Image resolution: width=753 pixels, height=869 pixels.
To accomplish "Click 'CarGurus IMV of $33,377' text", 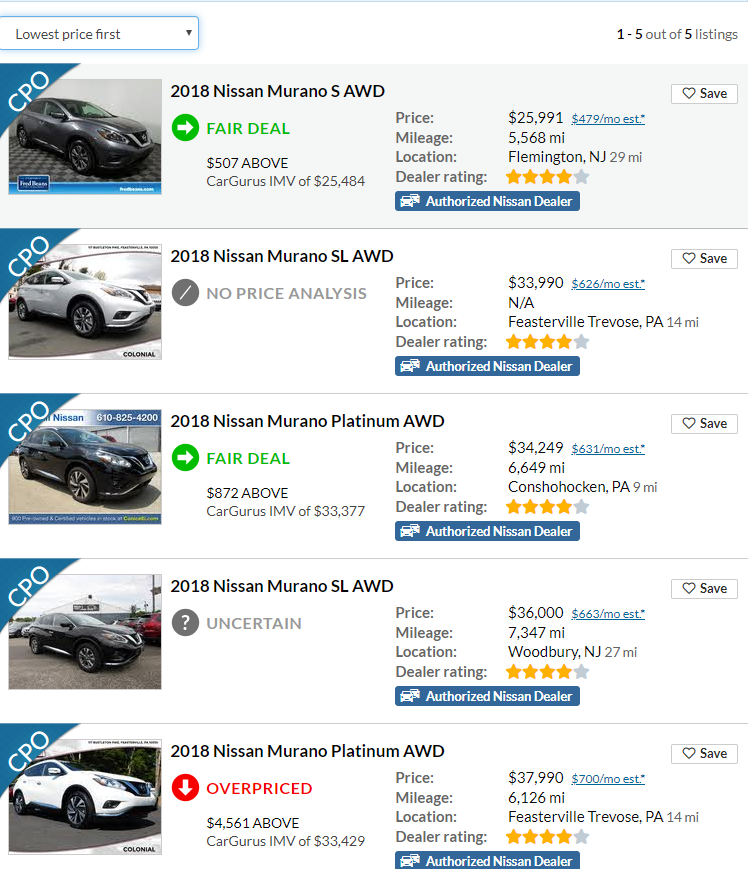I will click(x=285, y=511).
